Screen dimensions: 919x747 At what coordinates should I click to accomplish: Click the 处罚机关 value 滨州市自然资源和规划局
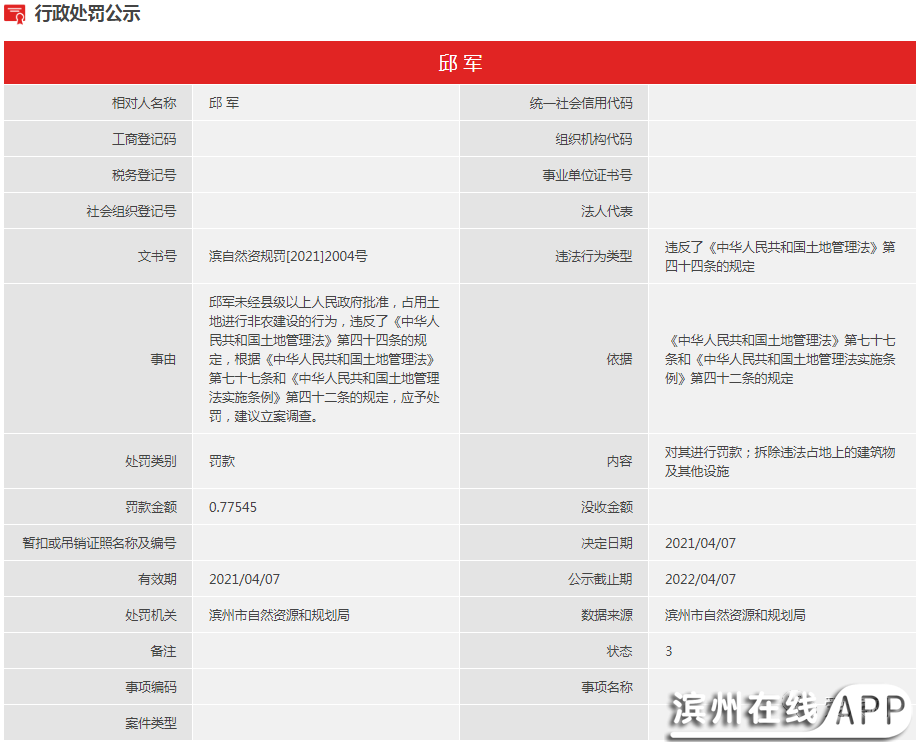click(279, 615)
